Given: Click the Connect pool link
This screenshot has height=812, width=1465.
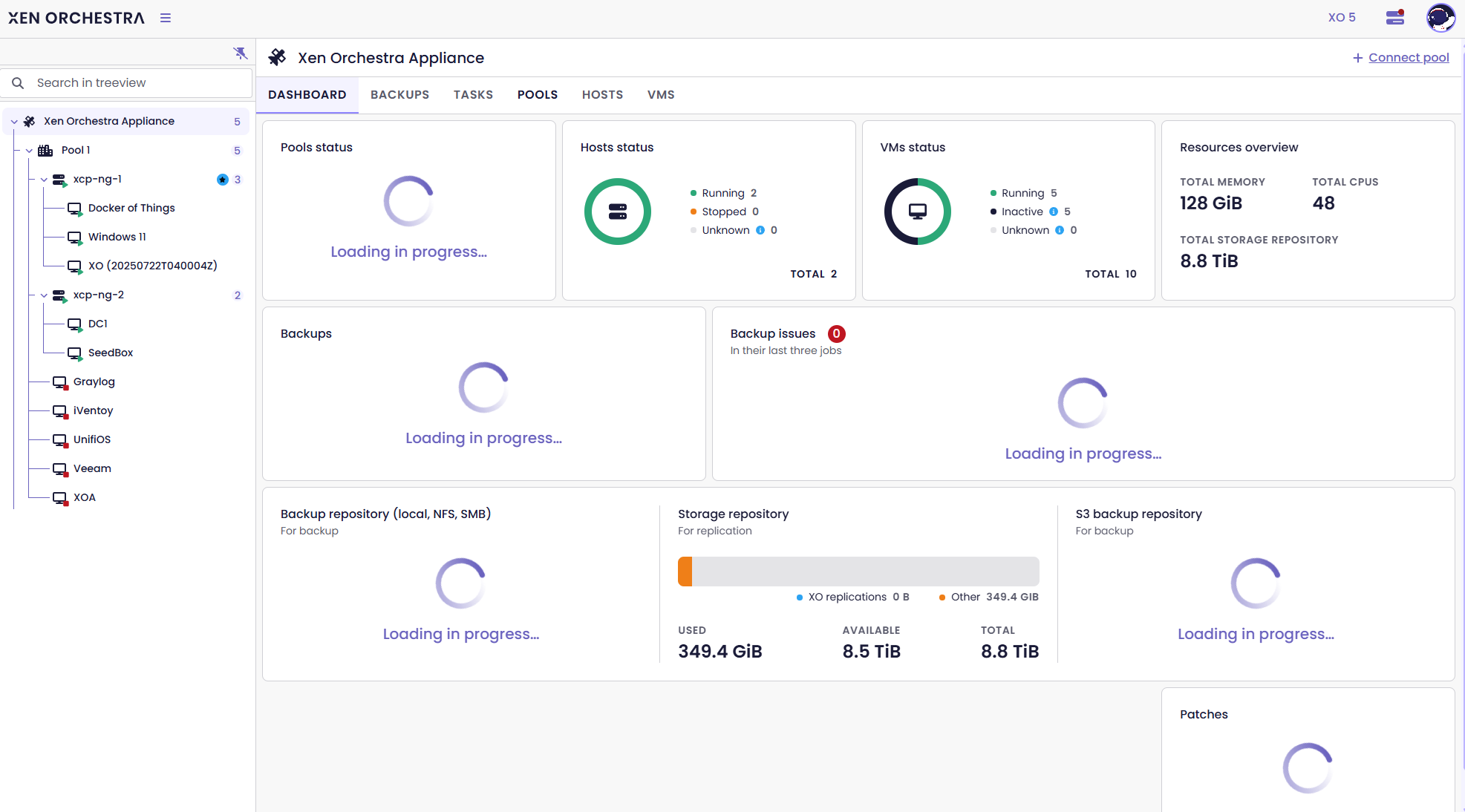Looking at the screenshot, I should coord(1400,58).
